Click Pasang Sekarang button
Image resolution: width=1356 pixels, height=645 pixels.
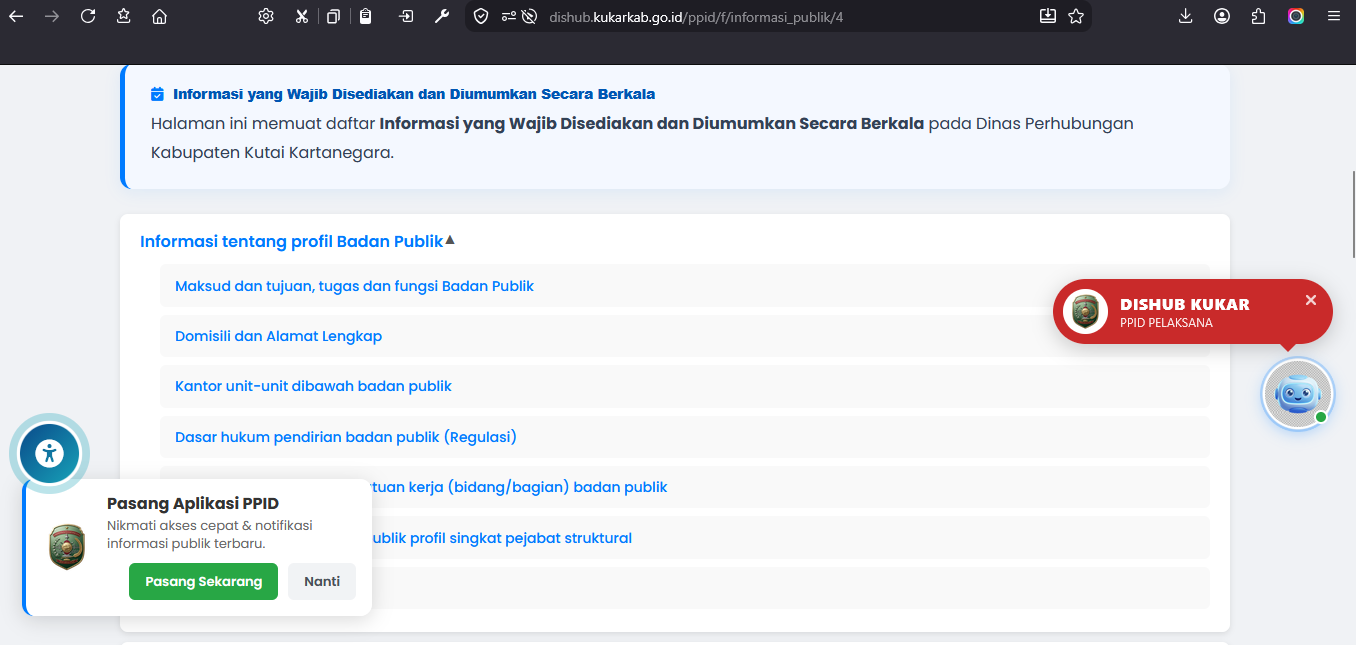(204, 581)
